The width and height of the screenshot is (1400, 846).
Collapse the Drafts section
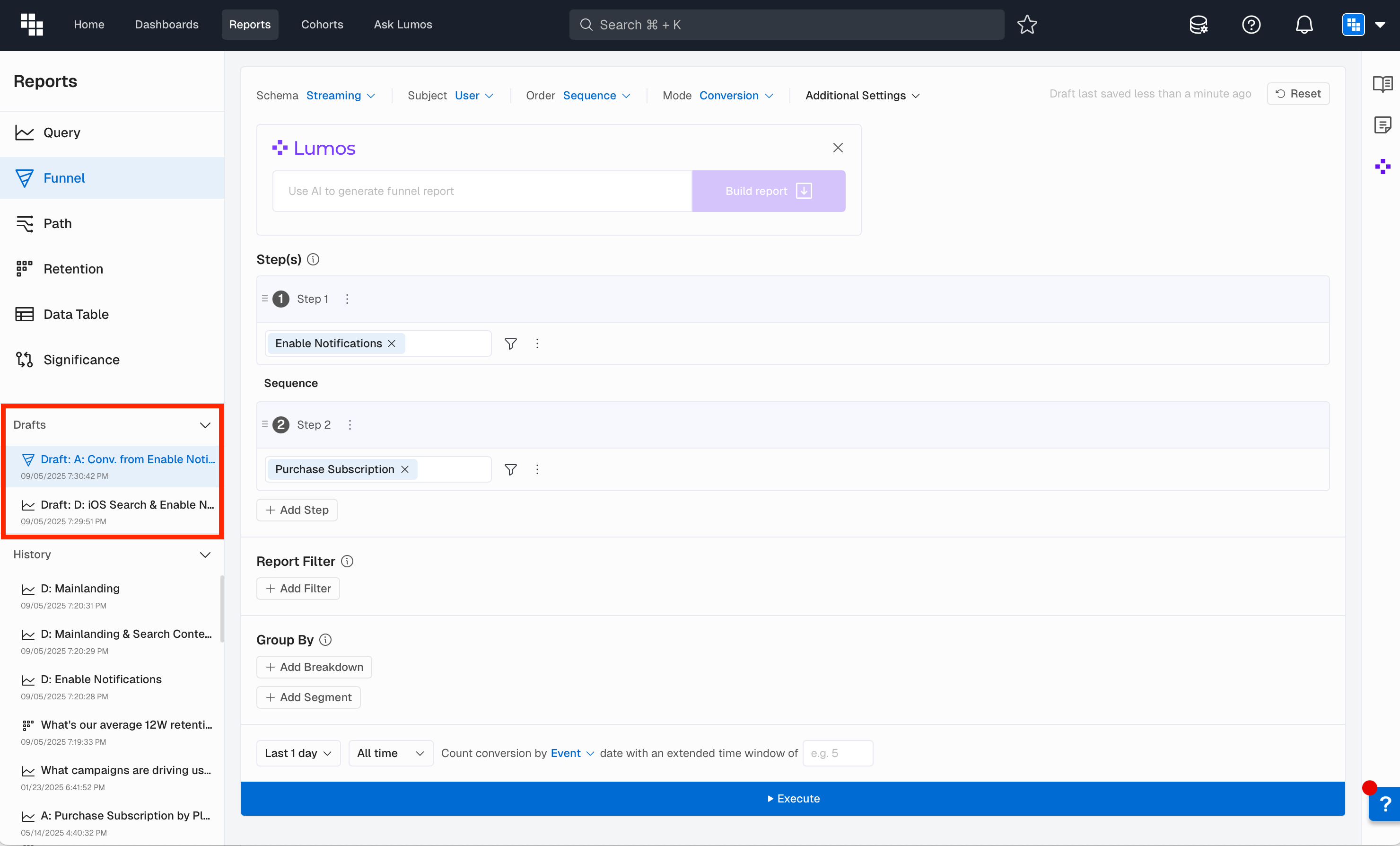click(205, 425)
